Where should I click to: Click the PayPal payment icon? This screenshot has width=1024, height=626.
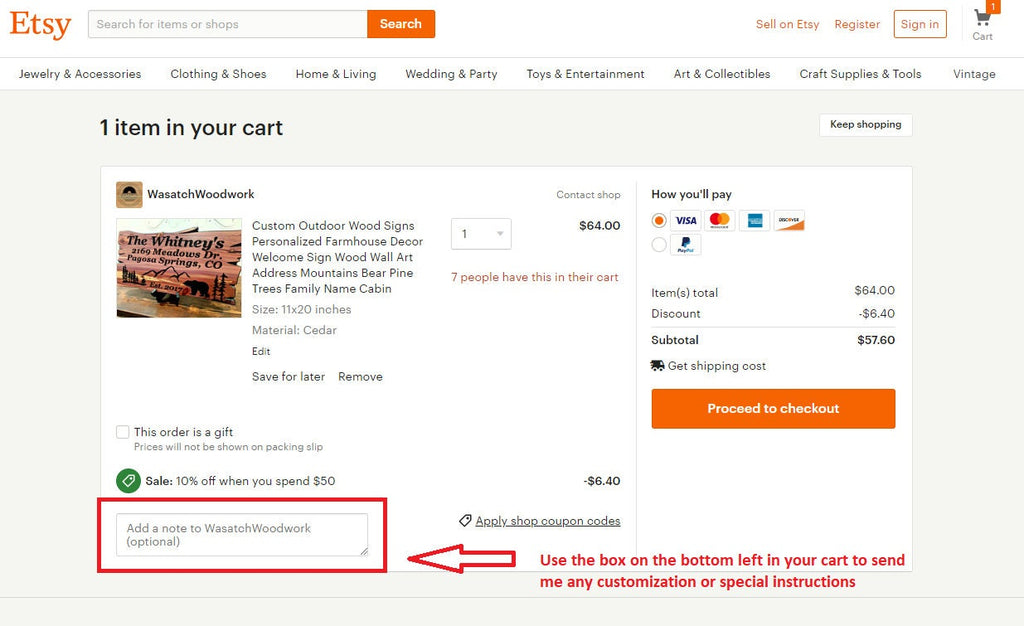[x=686, y=245]
